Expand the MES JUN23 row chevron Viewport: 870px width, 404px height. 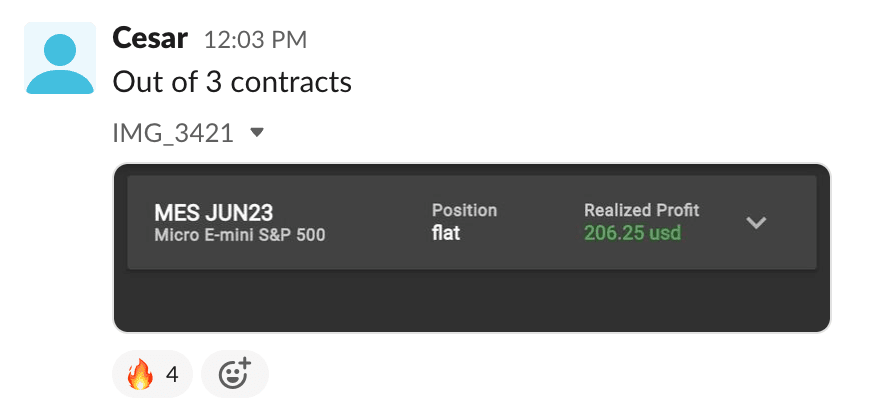click(x=757, y=222)
